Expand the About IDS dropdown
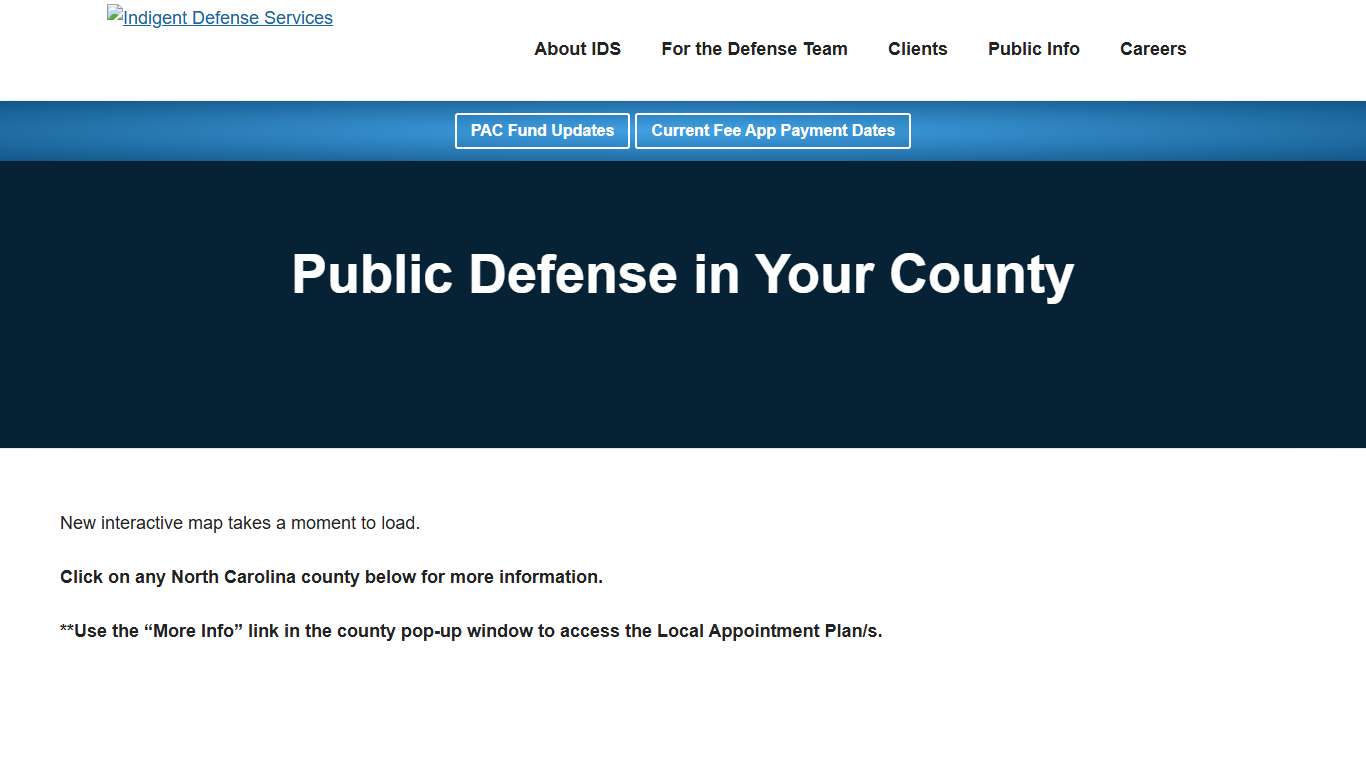The width and height of the screenshot is (1366, 768). pyautogui.click(x=577, y=49)
